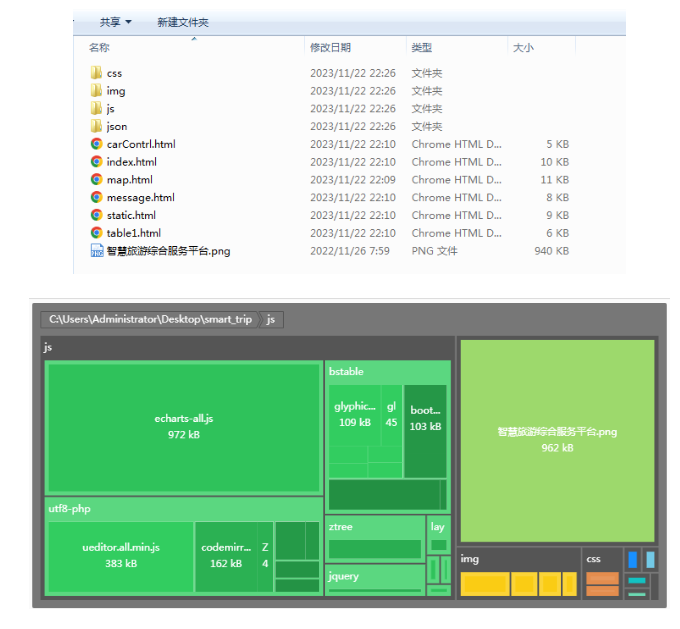Select the gl 45 treemap block
Image resolution: width=680 pixels, height=629 pixels.
pos(391,414)
